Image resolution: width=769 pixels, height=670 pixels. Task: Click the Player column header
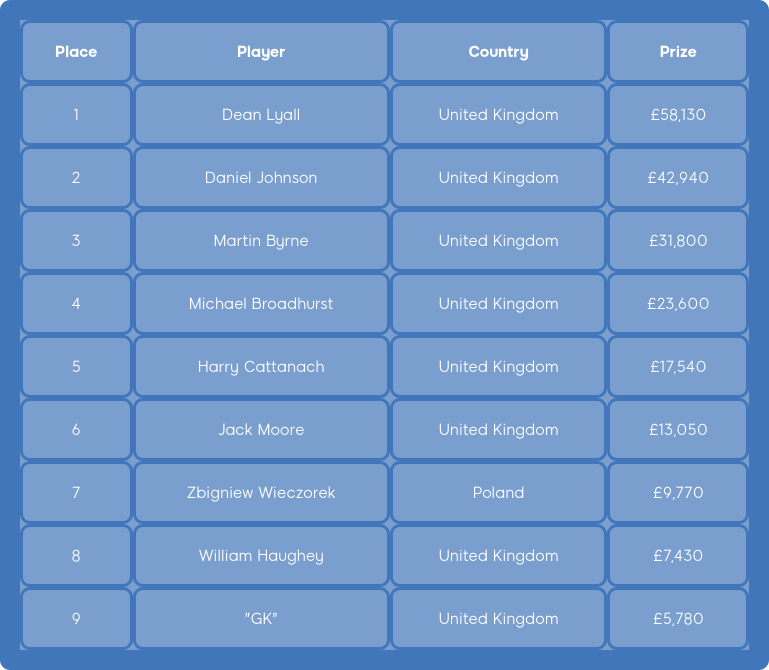click(261, 52)
